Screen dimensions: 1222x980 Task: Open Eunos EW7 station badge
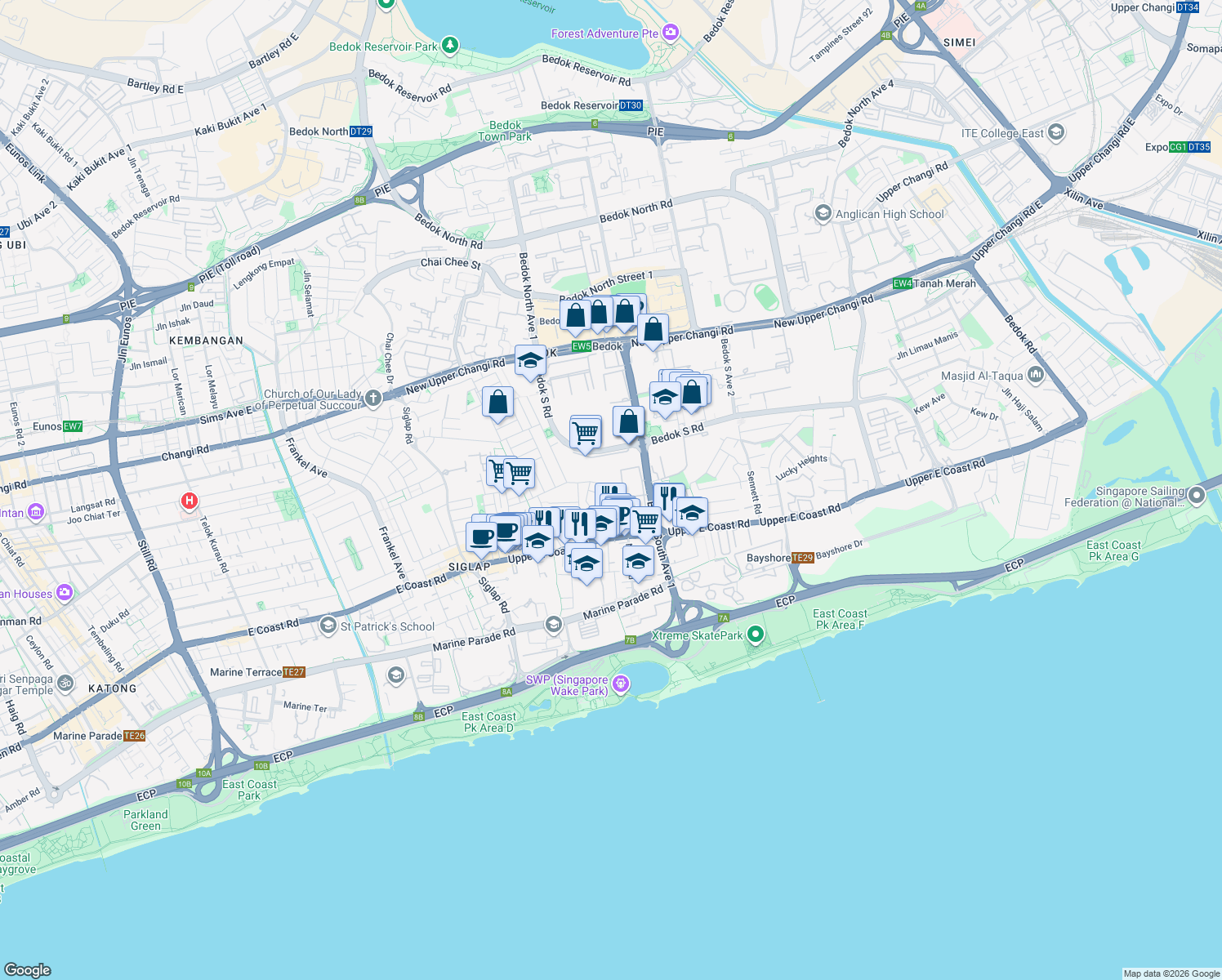pyautogui.click(x=73, y=426)
